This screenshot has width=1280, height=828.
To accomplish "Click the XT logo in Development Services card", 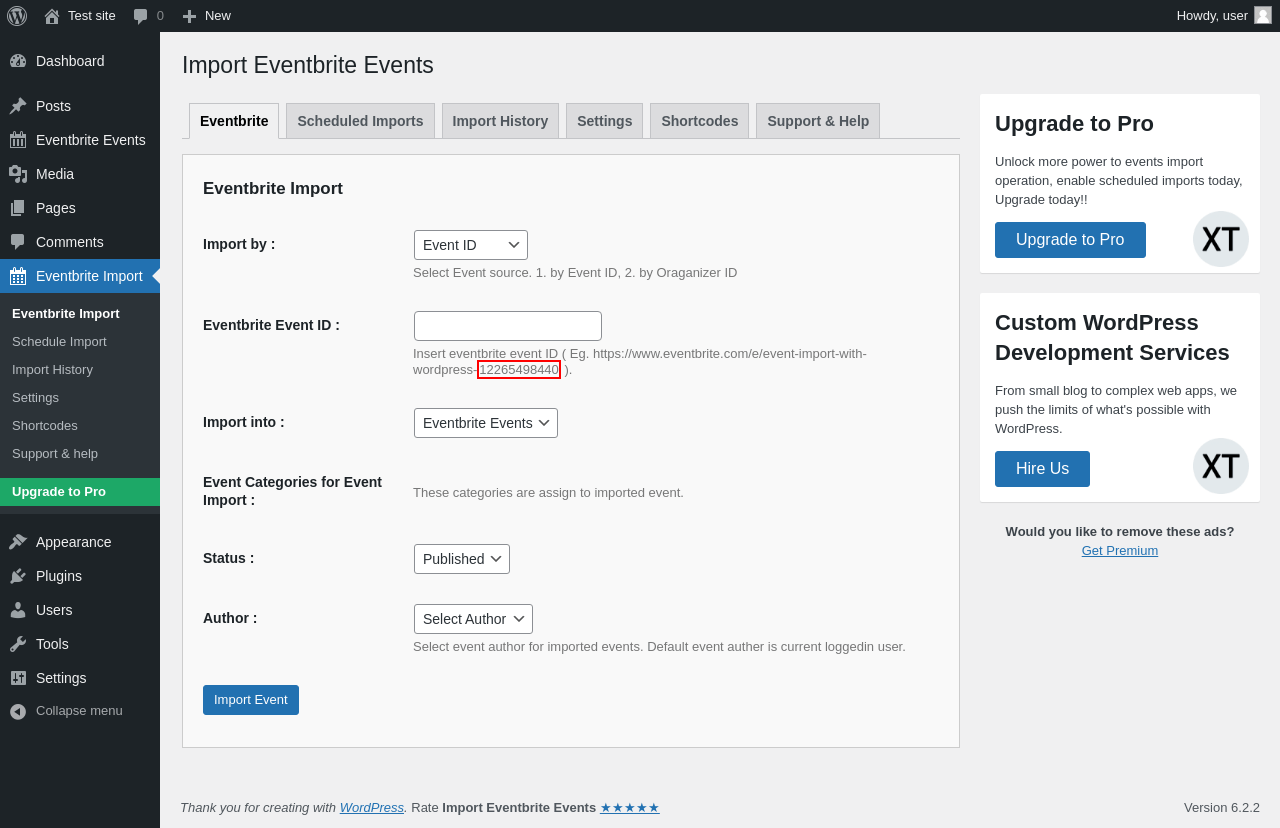I will coord(1221,466).
